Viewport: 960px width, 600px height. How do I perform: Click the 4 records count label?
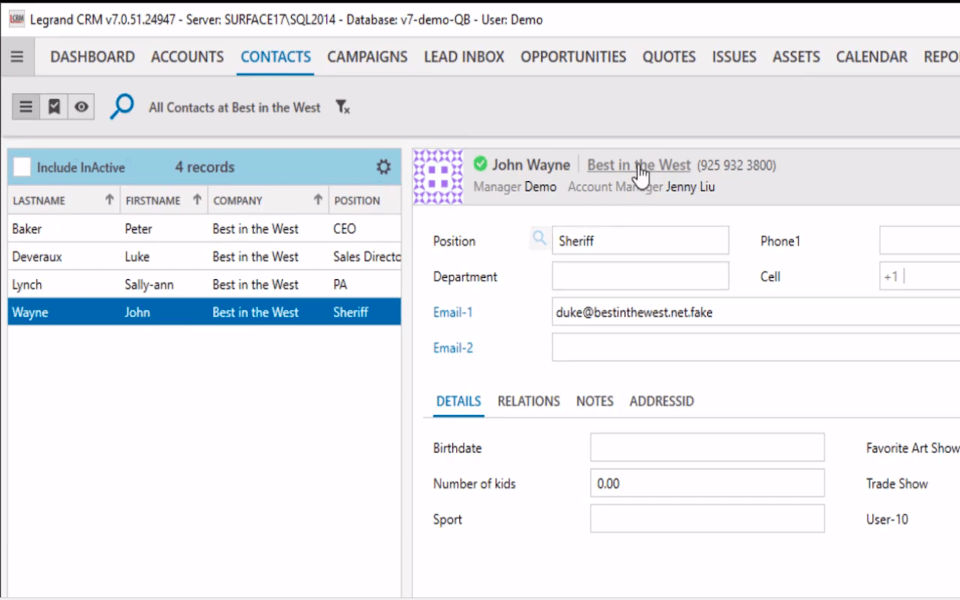(x=204, y=167)
